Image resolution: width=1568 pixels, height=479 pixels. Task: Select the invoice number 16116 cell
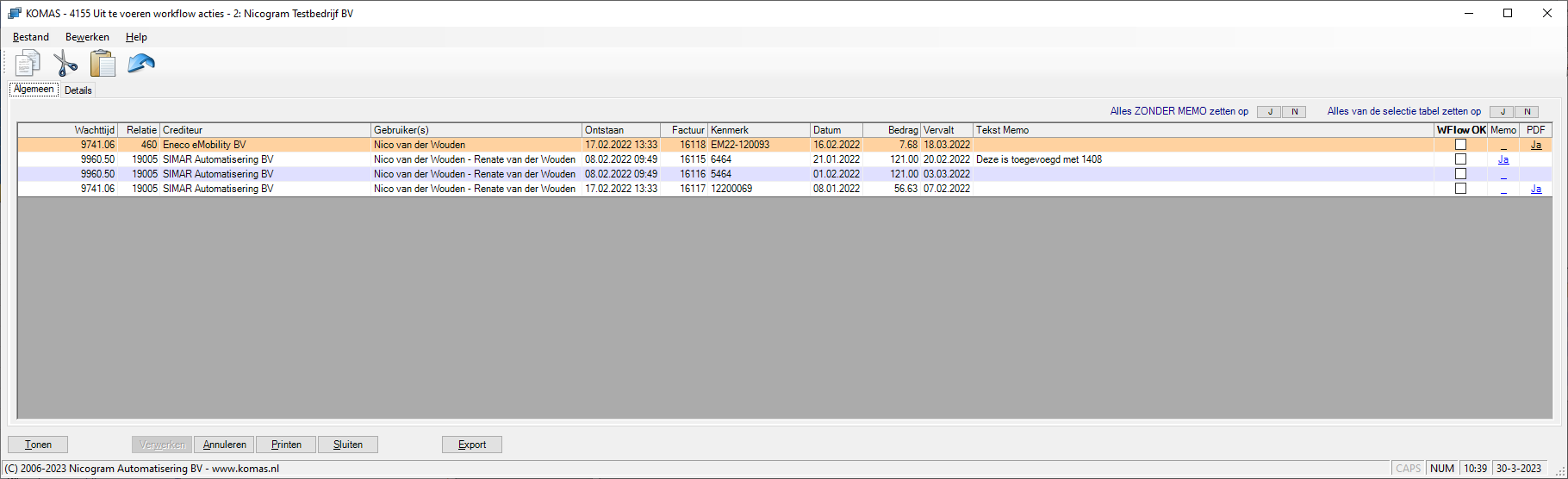click(x=684, y=174)
